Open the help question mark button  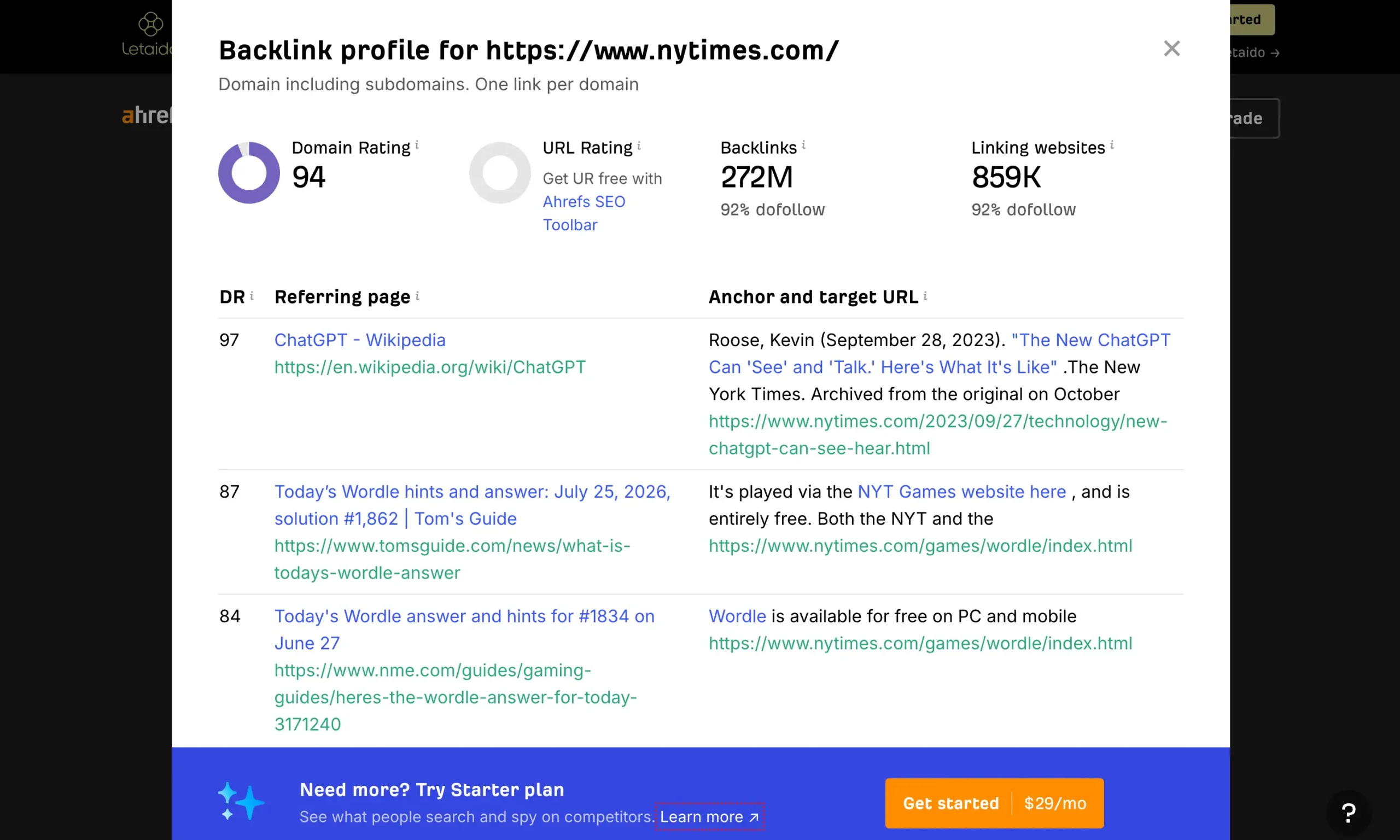(x=1349, y=813)
